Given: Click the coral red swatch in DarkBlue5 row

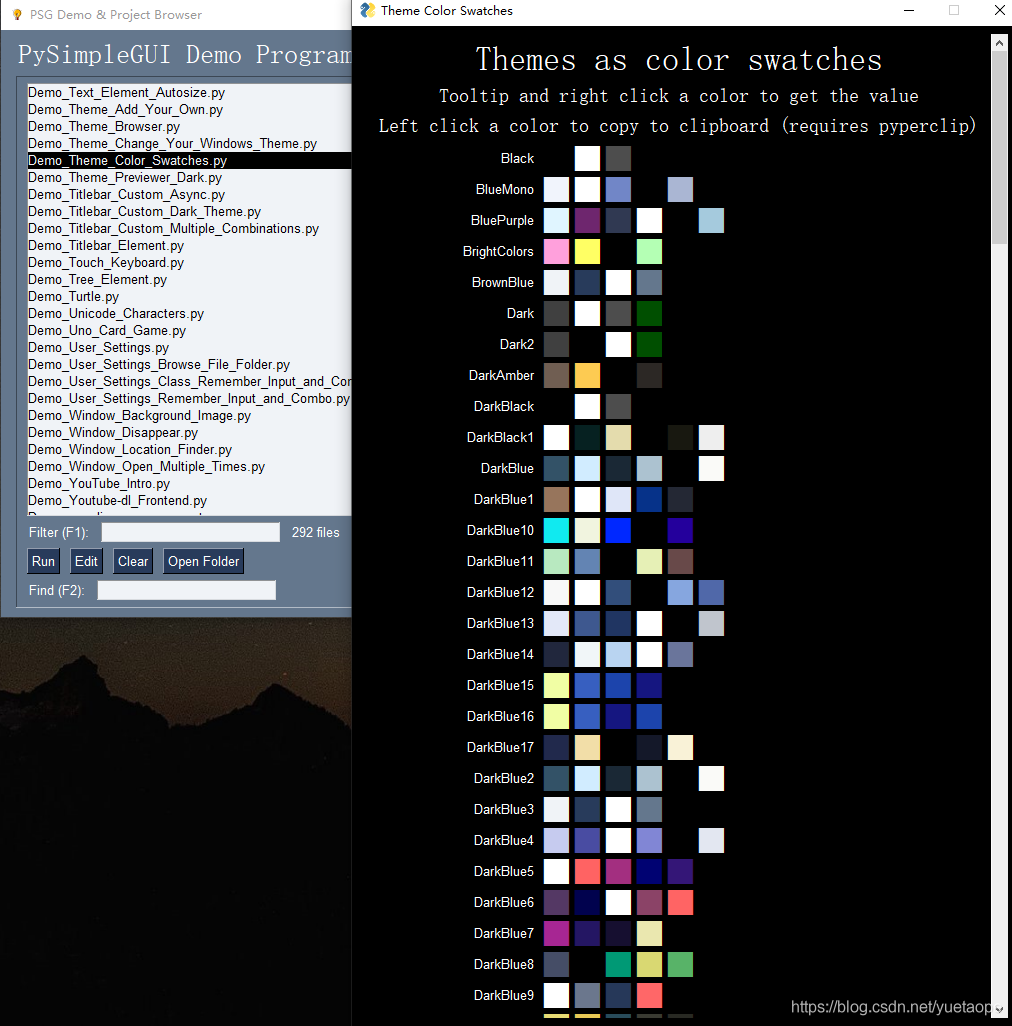Looking at the screenshot, I should coord(587,871).
